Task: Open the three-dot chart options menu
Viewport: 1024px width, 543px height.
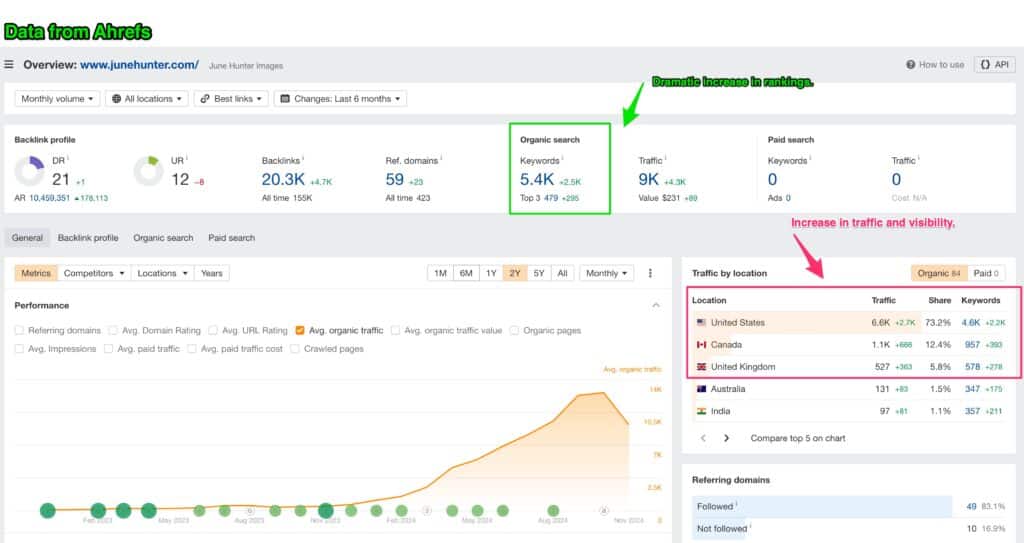Action: coord(650,273)
